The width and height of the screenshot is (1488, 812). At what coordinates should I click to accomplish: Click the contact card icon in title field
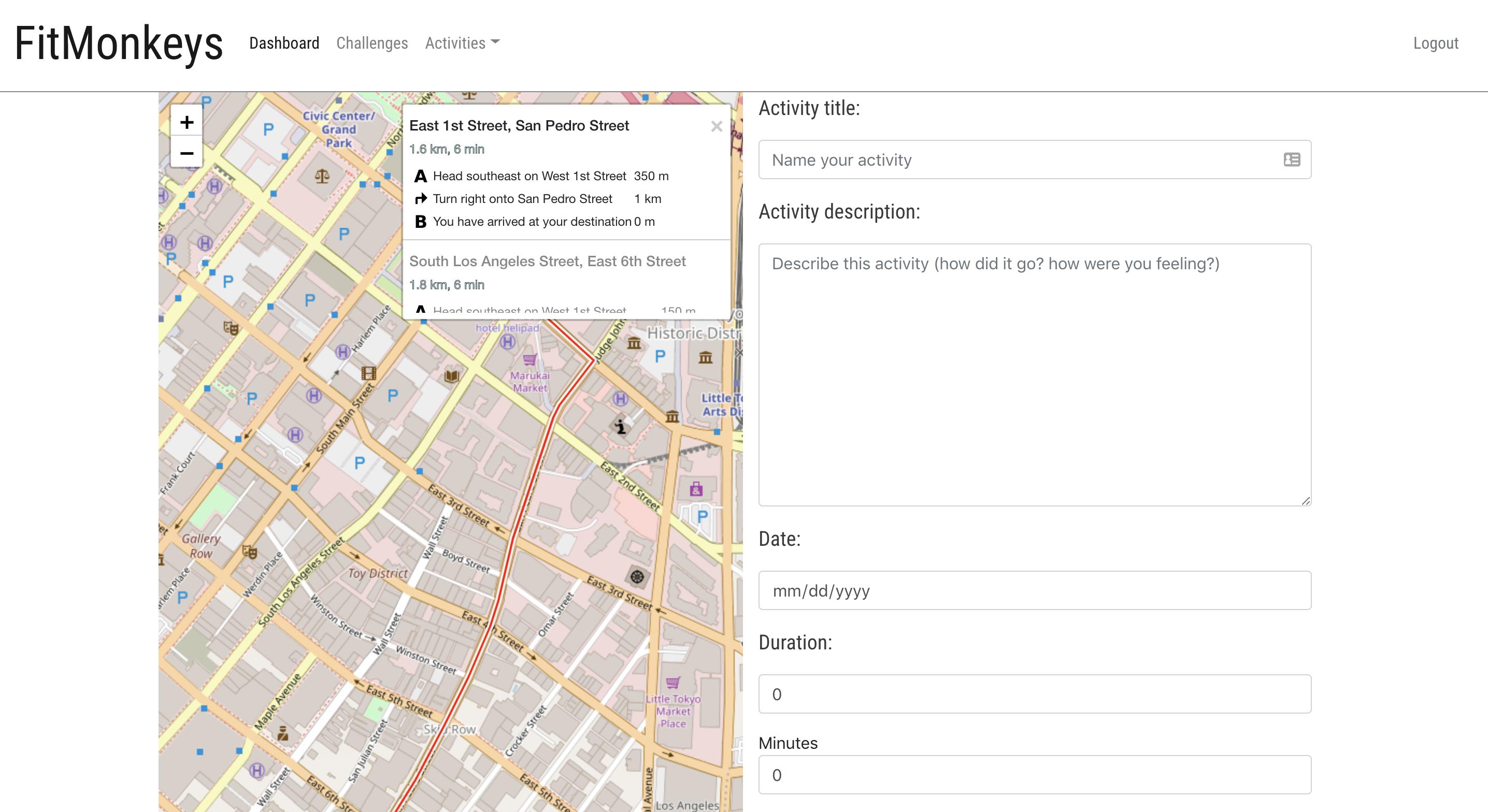pyautogui.click(x=1292, y=160)
